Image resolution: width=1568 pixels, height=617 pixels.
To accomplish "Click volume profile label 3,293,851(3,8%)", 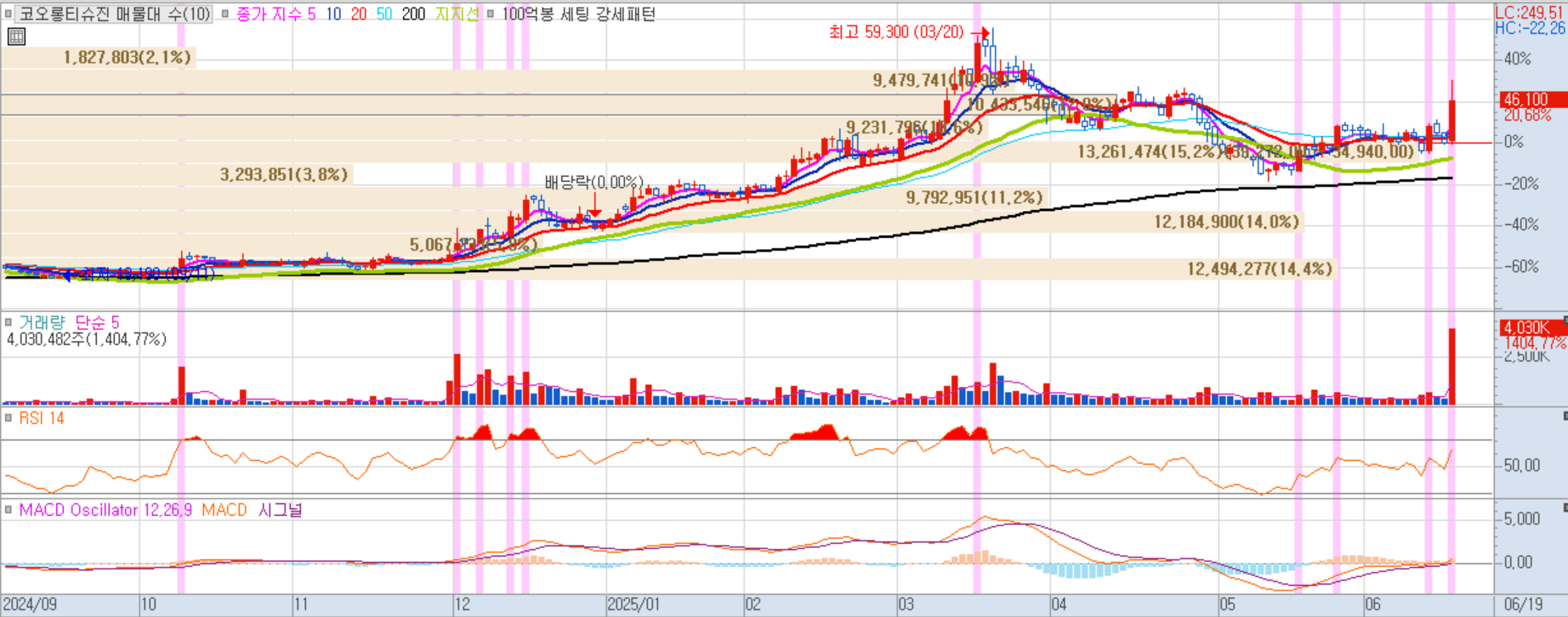I will pos(284,175).
